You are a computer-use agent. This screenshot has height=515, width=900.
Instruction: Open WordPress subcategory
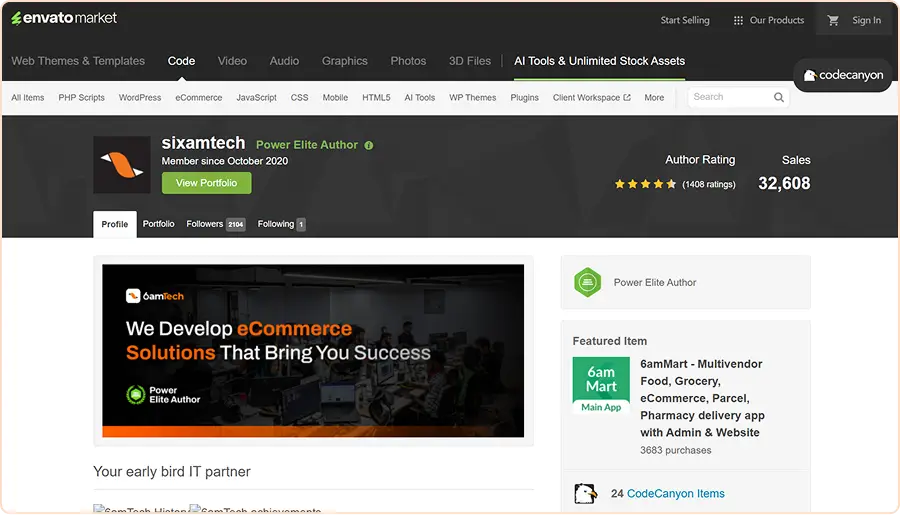coord(140,98)
